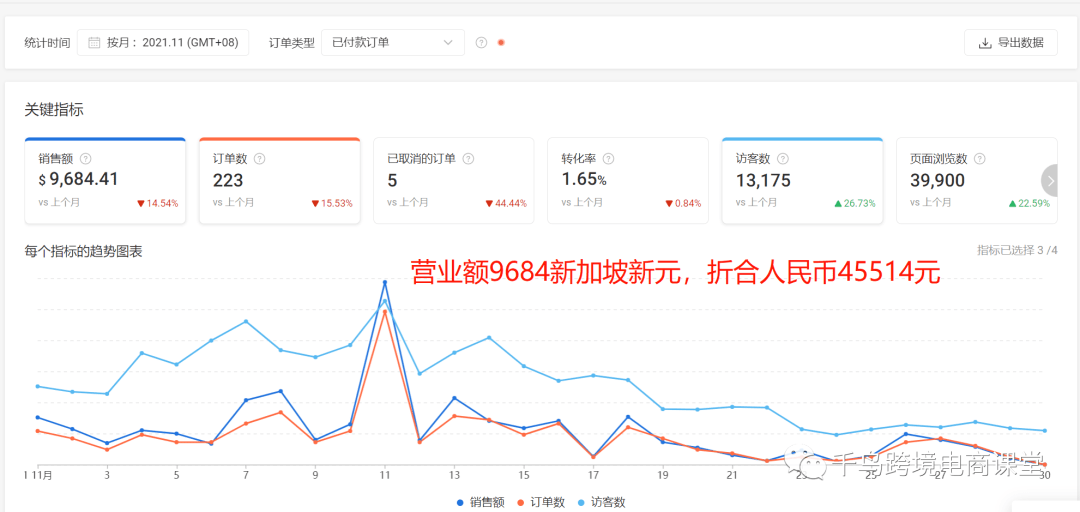The height and width of the screenshot is (512, 1080).
Task: Click help icon beside 访客数
Action: (782, 158)
